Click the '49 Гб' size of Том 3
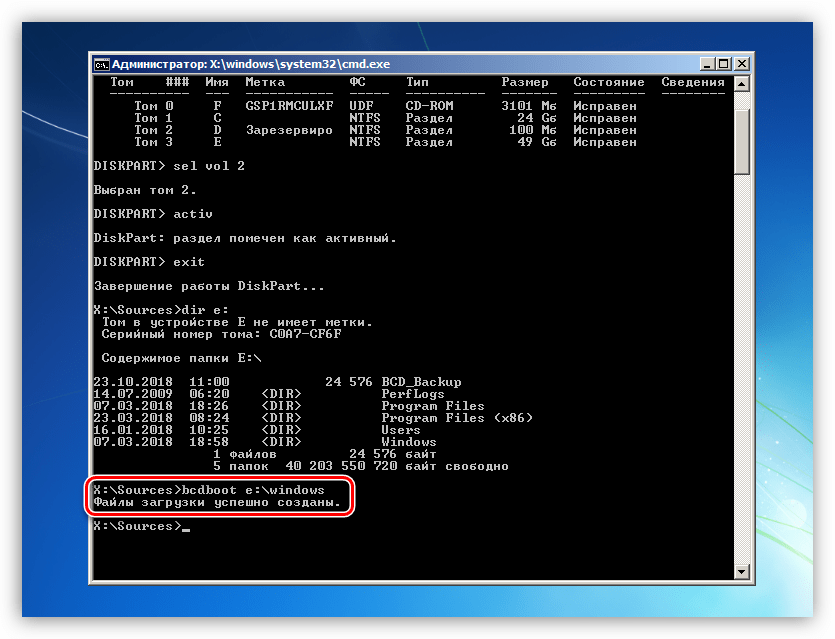 536,142
